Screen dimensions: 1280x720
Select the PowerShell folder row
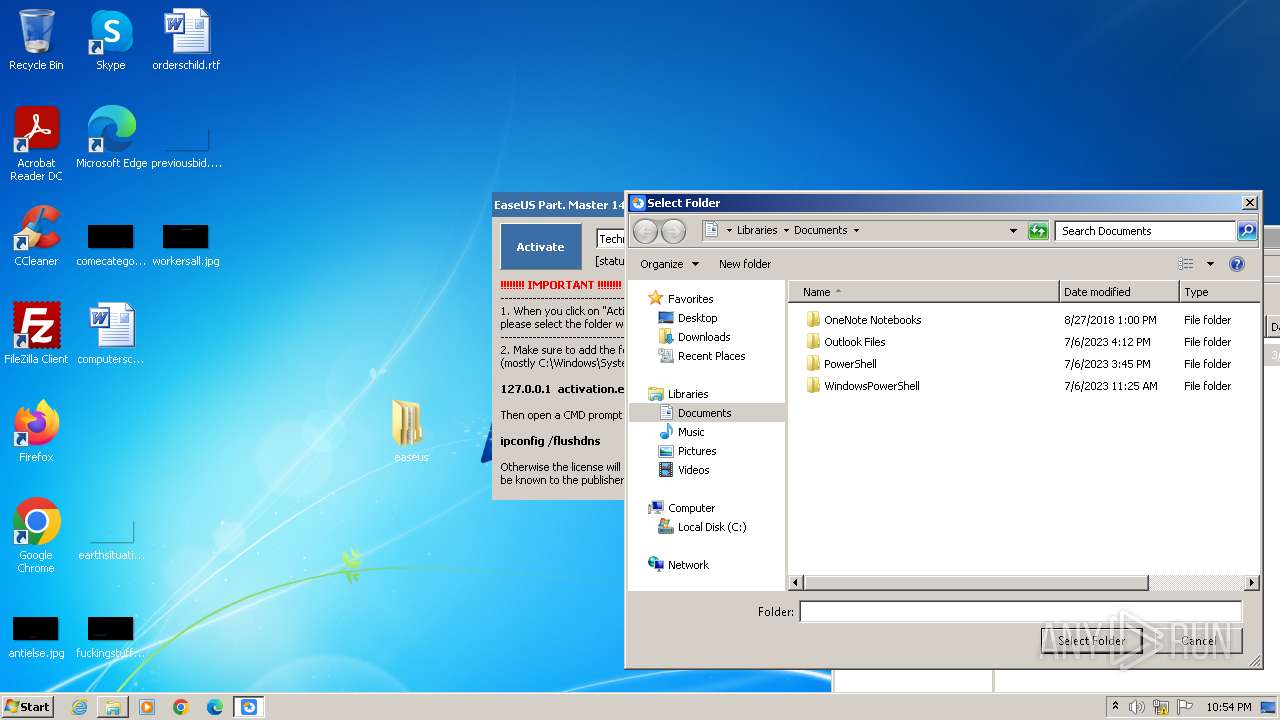point(850,364)
